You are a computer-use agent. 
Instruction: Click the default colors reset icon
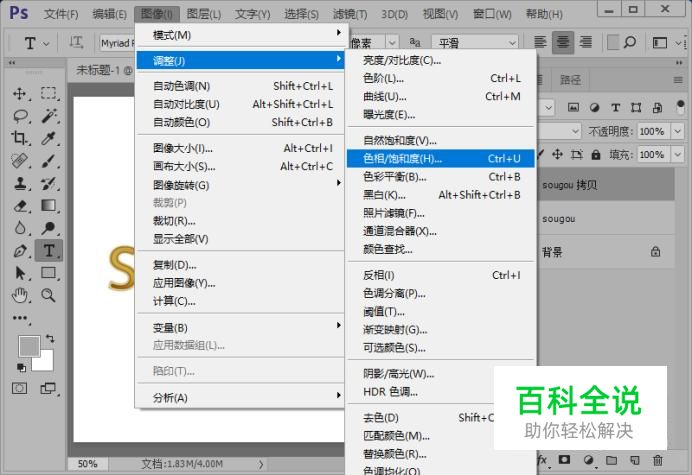[21, 367]
